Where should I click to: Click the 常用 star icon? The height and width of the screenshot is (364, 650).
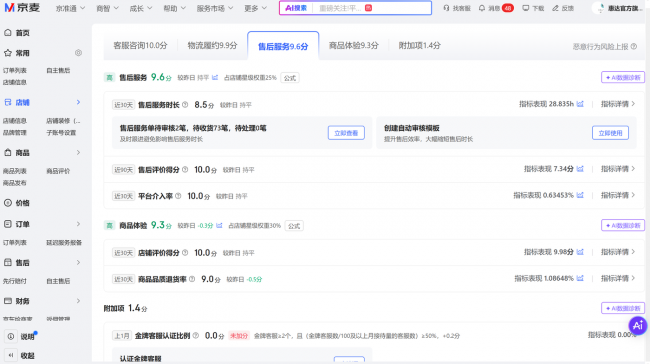(8, 53)
